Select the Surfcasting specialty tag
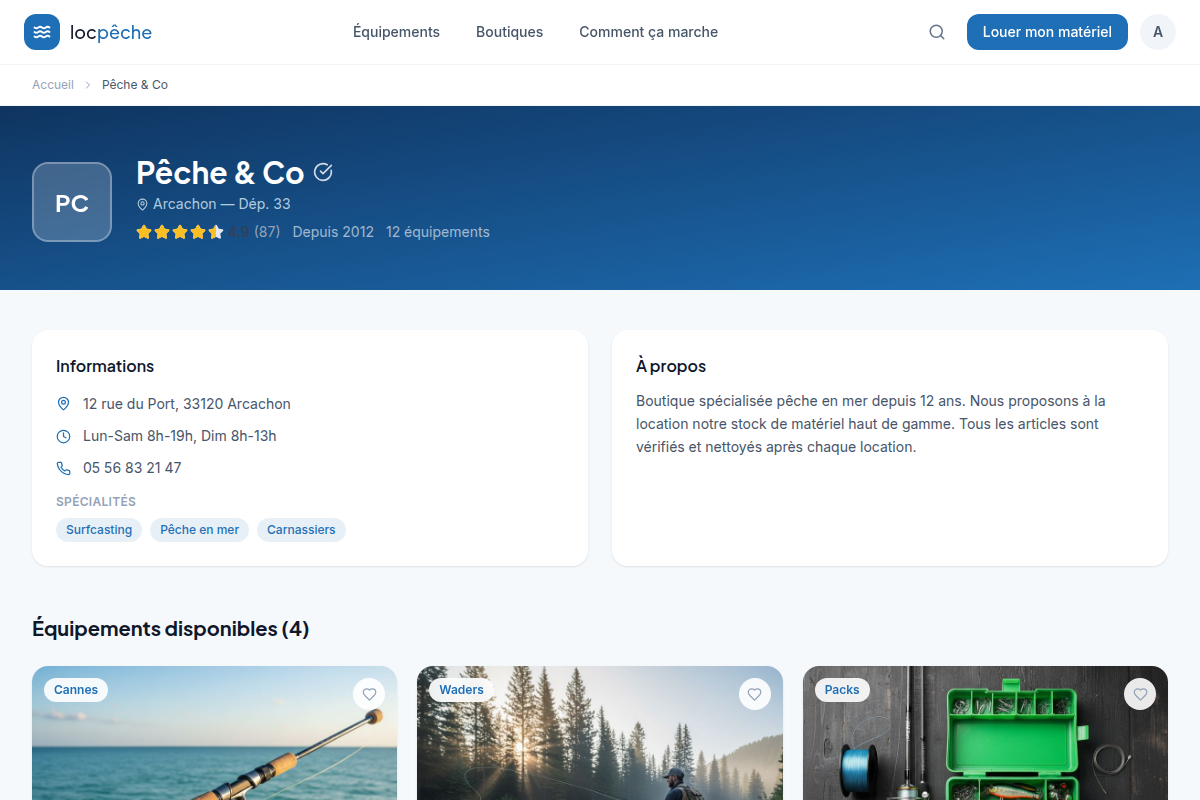The height and width of the screenshot is (800, 1200). (x=99, y=530)
